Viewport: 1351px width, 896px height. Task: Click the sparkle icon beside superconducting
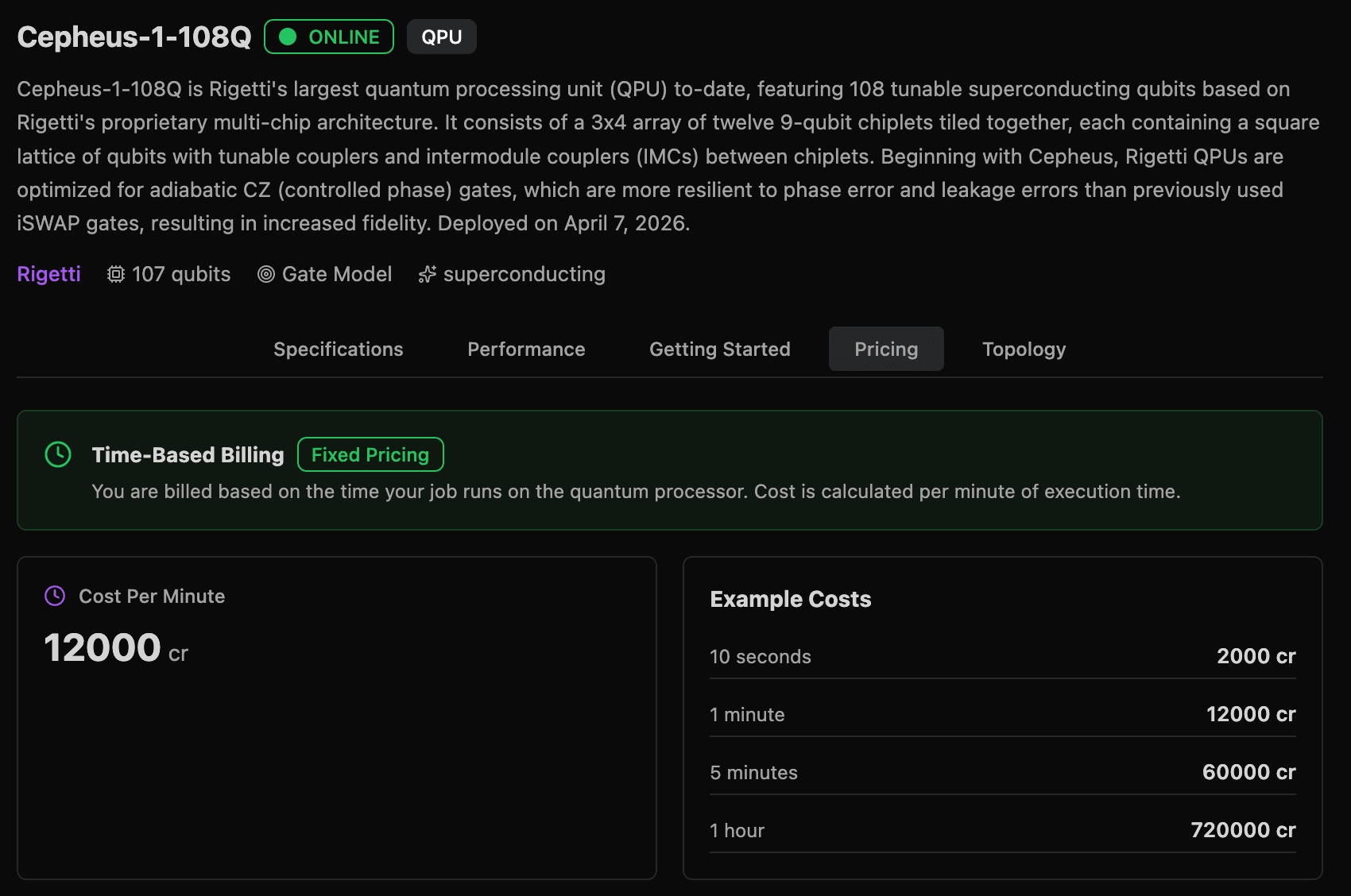[428, 274]
